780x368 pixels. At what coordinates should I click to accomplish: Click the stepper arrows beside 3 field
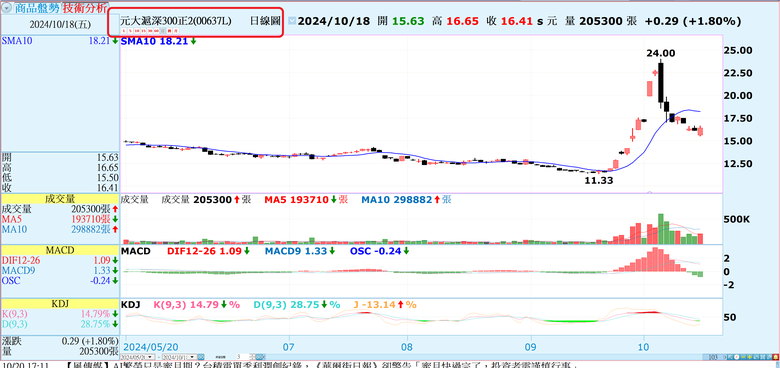point(252,357)
